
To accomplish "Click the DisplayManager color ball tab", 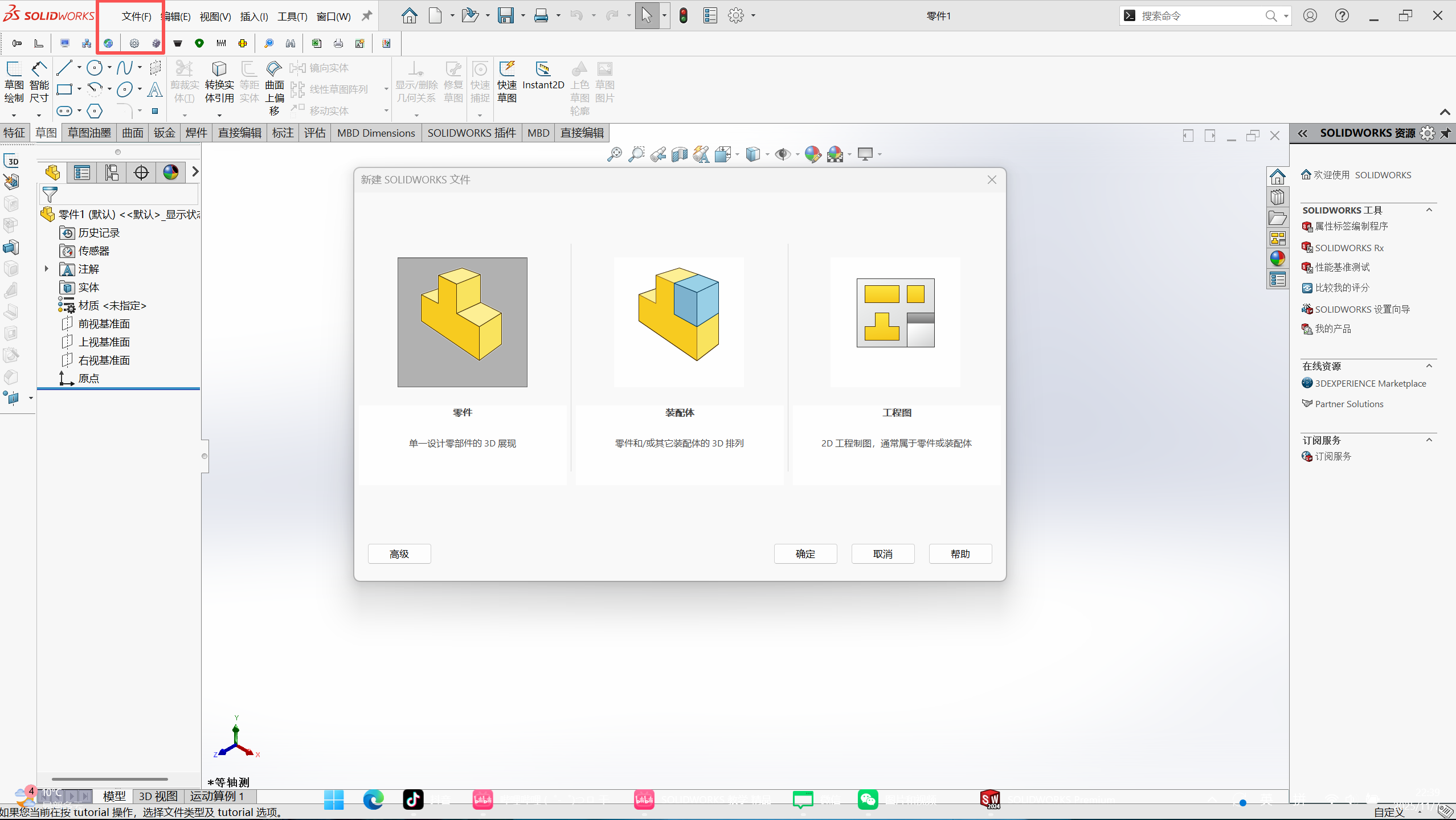I will tap(170, 172).
